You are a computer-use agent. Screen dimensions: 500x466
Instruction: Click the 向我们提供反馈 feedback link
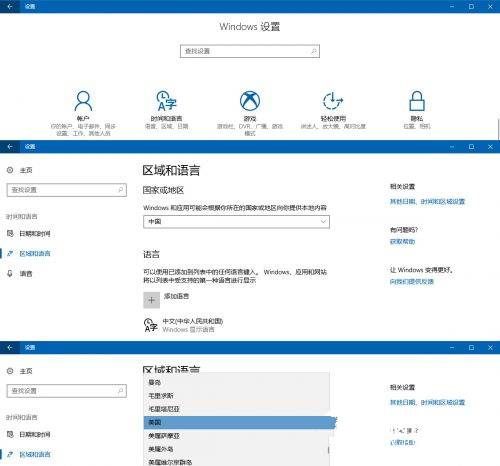(x=412, y=282)
